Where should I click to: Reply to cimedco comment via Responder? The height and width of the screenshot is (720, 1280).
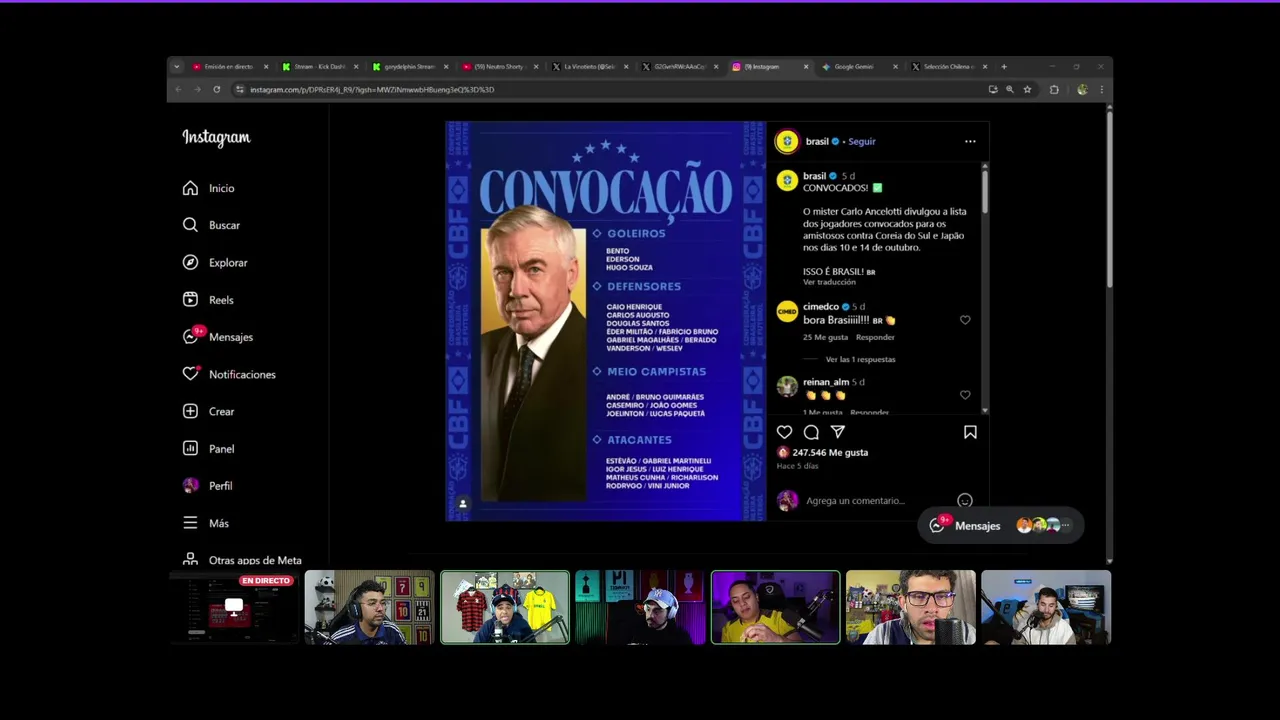point(875,337)
